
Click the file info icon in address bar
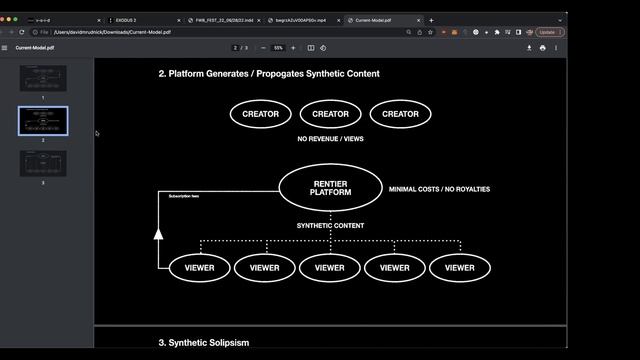tap(35, 32)
